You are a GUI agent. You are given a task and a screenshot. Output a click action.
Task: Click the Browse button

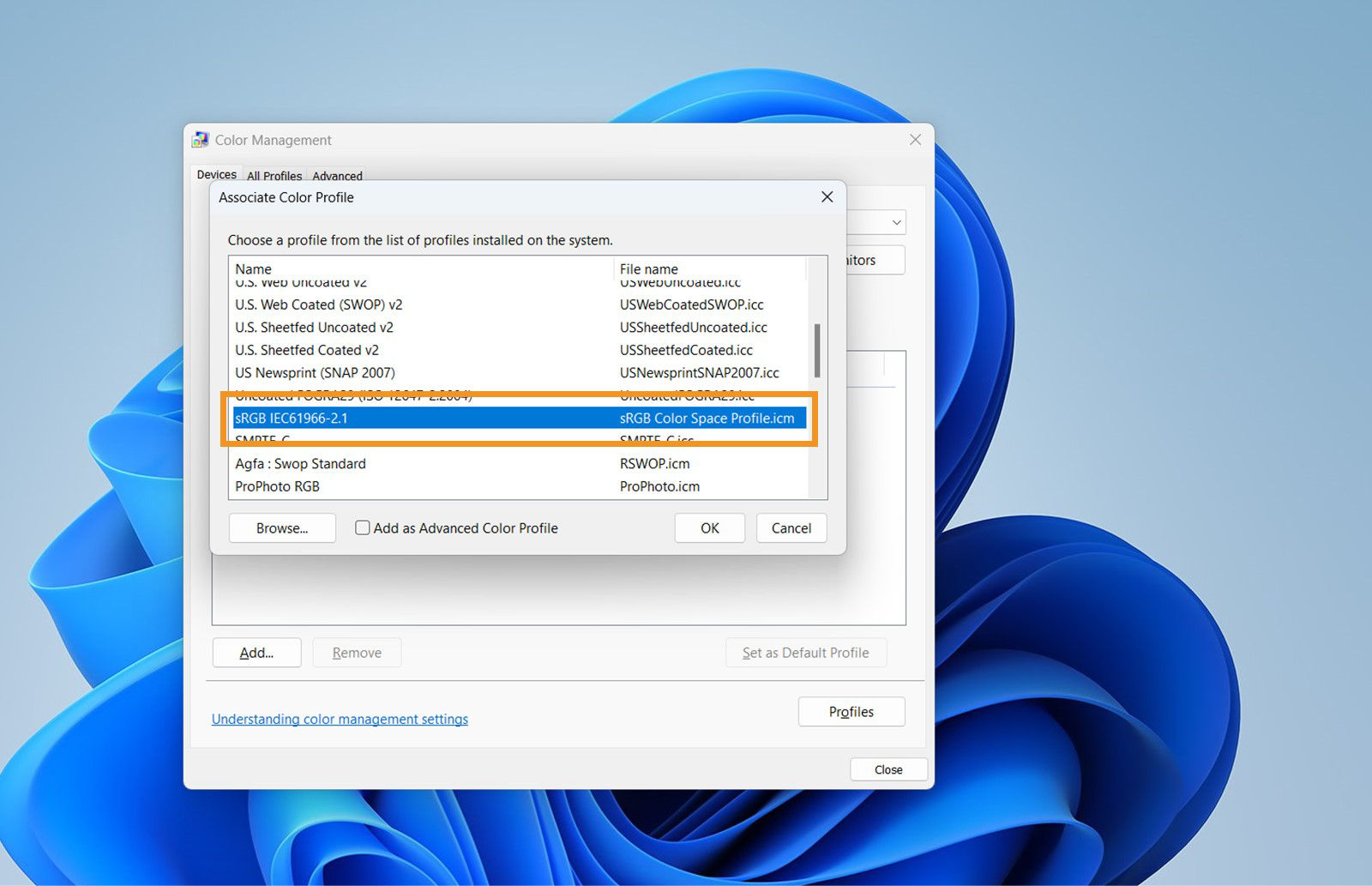pyautogui.click(x=281, y=527)
